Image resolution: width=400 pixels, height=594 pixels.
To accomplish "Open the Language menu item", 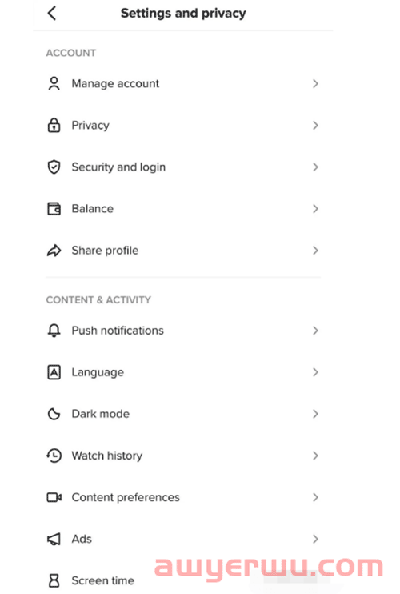I will [x=183, y=372].
